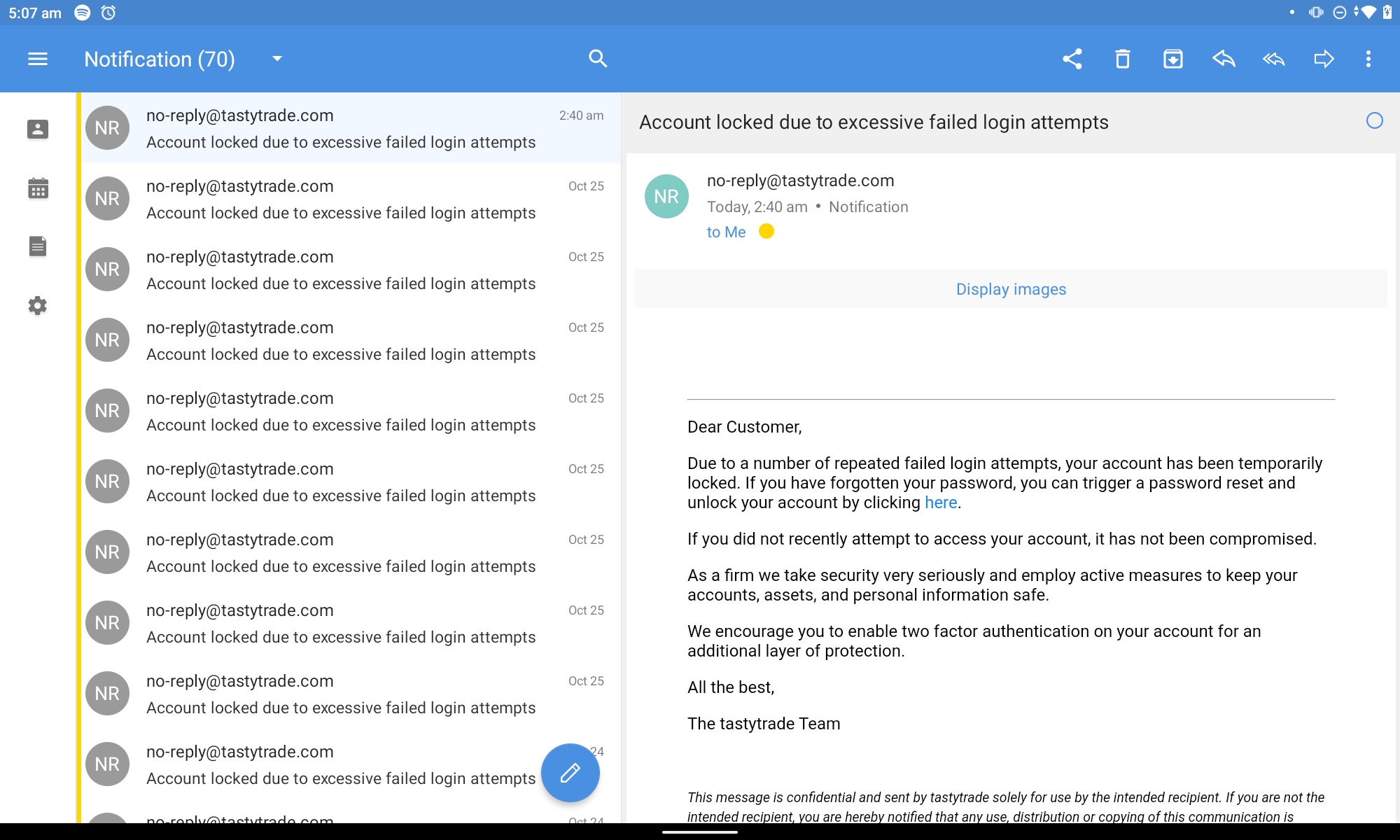This screenshot has width=1400, height=840.
Task: Click the vibrate mode status icon
Action: tap(1316, 13)
